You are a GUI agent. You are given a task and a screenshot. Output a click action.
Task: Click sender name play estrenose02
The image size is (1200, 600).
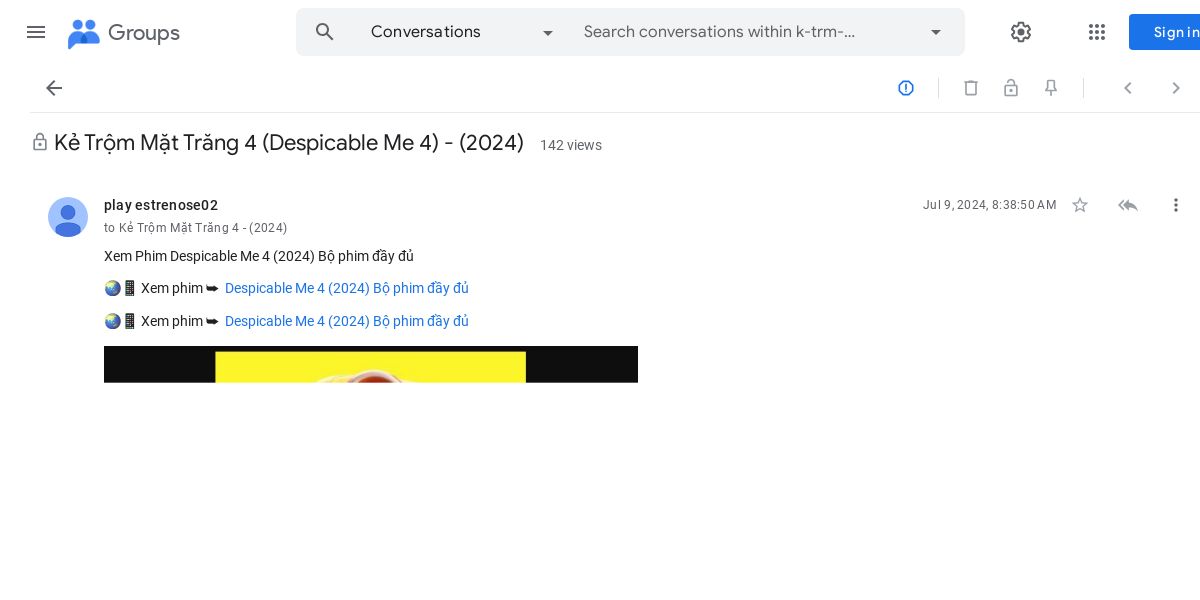tap(161, 205)
